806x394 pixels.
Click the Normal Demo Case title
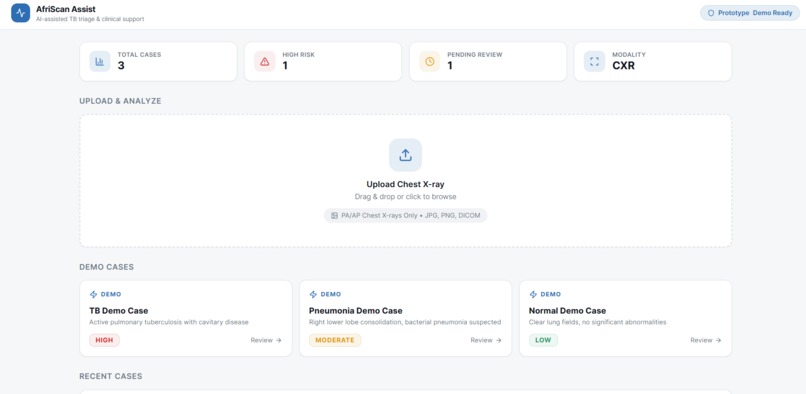click(567, 311)
